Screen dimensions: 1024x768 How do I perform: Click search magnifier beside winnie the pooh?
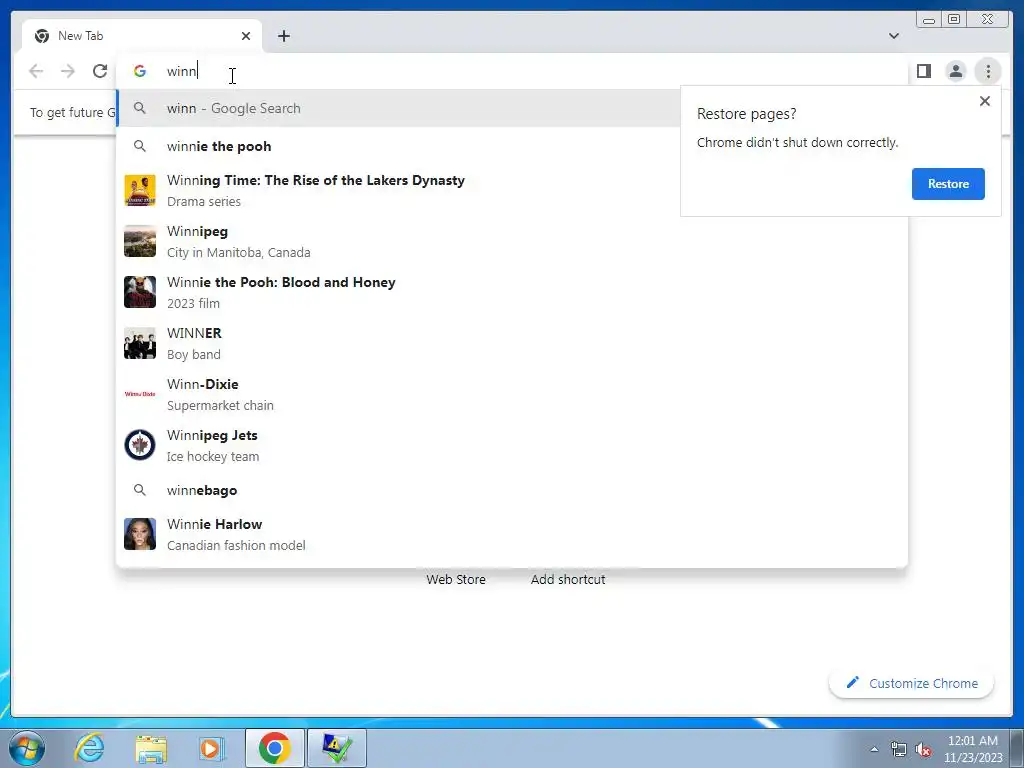click(140, 146)
